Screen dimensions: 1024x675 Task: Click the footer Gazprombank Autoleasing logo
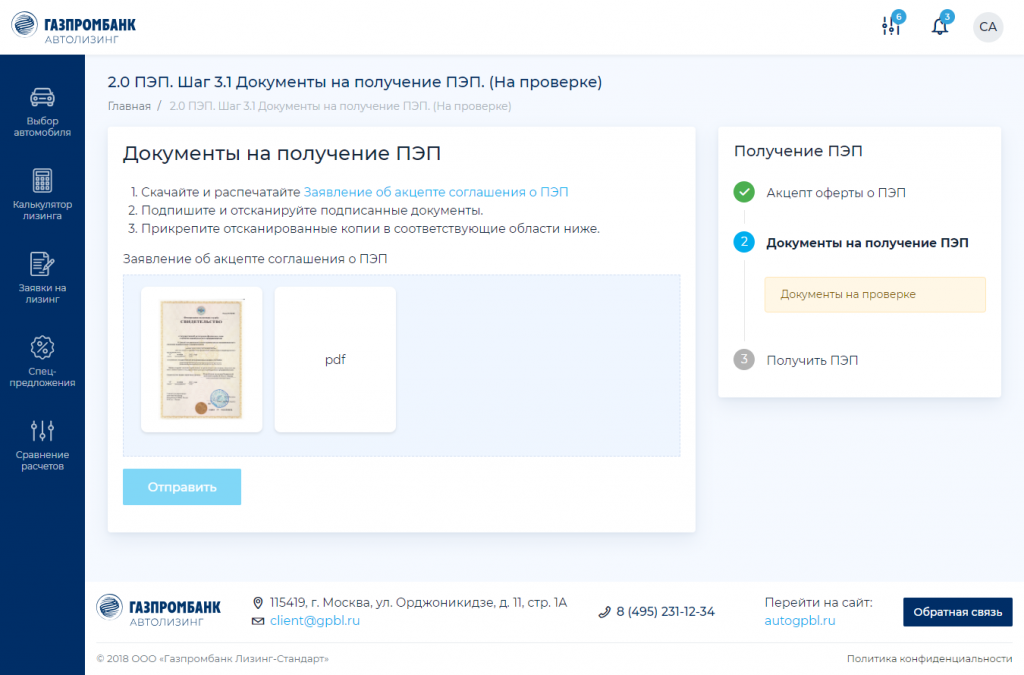tap(159, 610)
